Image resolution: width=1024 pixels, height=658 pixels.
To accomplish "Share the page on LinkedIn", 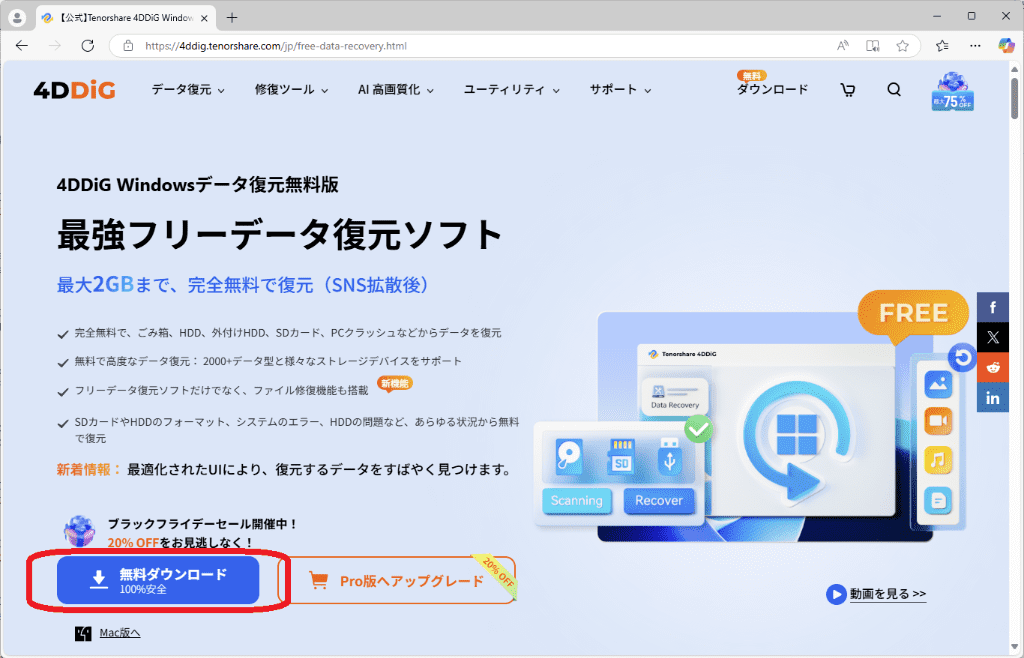I will [x=993, y=398].
